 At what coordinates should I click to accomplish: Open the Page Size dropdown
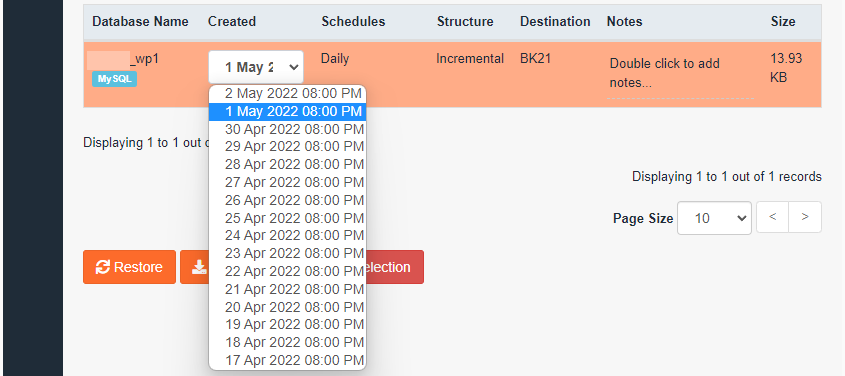coord(714,218)
